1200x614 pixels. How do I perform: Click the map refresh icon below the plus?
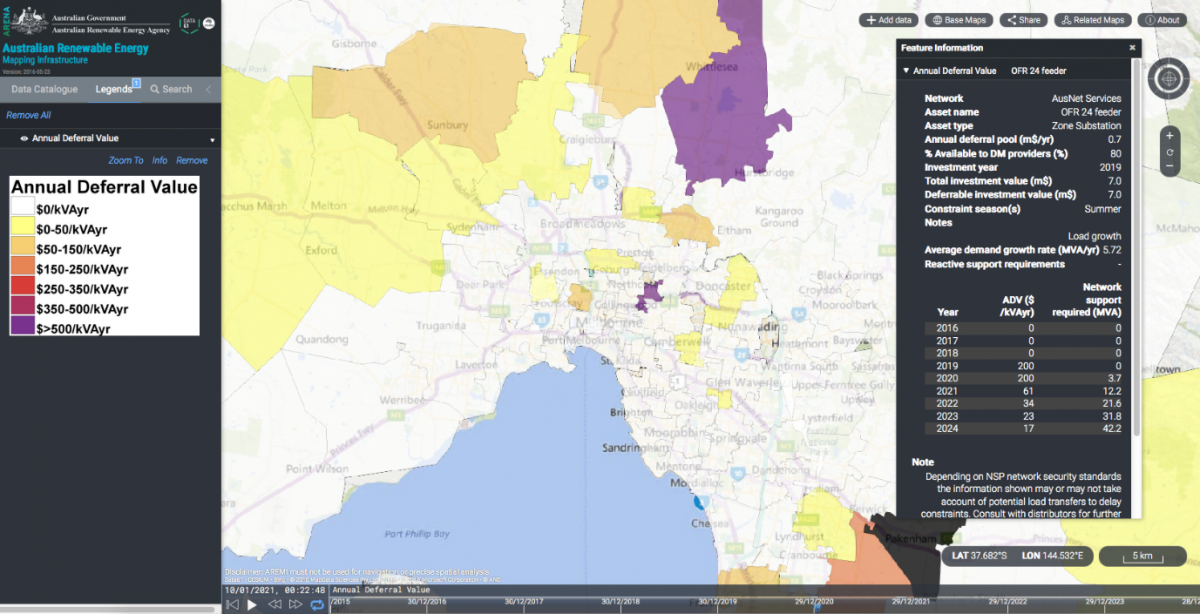click(x=1170, y=152)
